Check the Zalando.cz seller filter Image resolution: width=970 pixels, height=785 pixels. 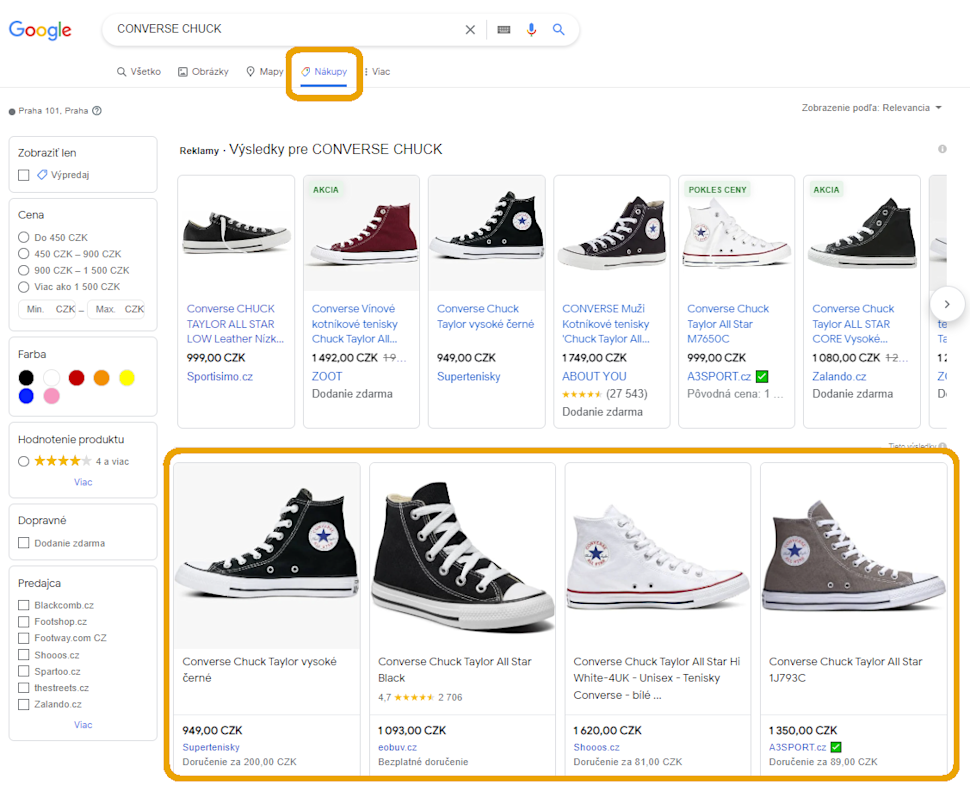(x=24, y=704)
